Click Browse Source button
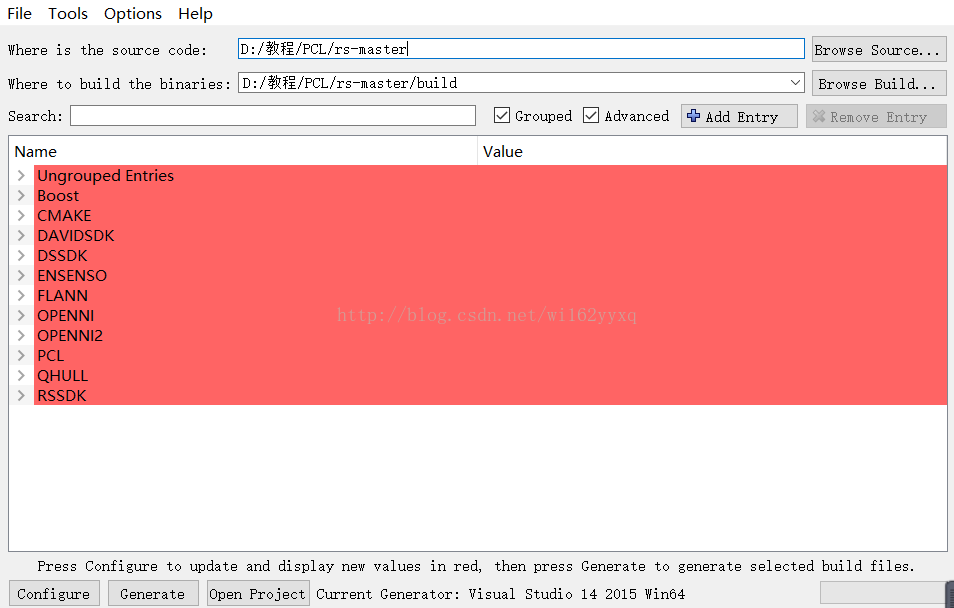The image size is (954, 608). pyautogui.click(x=879, y=50)
